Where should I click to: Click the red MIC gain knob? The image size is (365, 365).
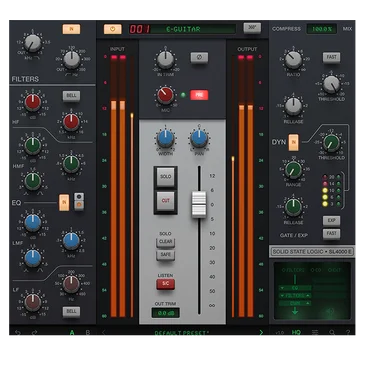coord(165,95)
